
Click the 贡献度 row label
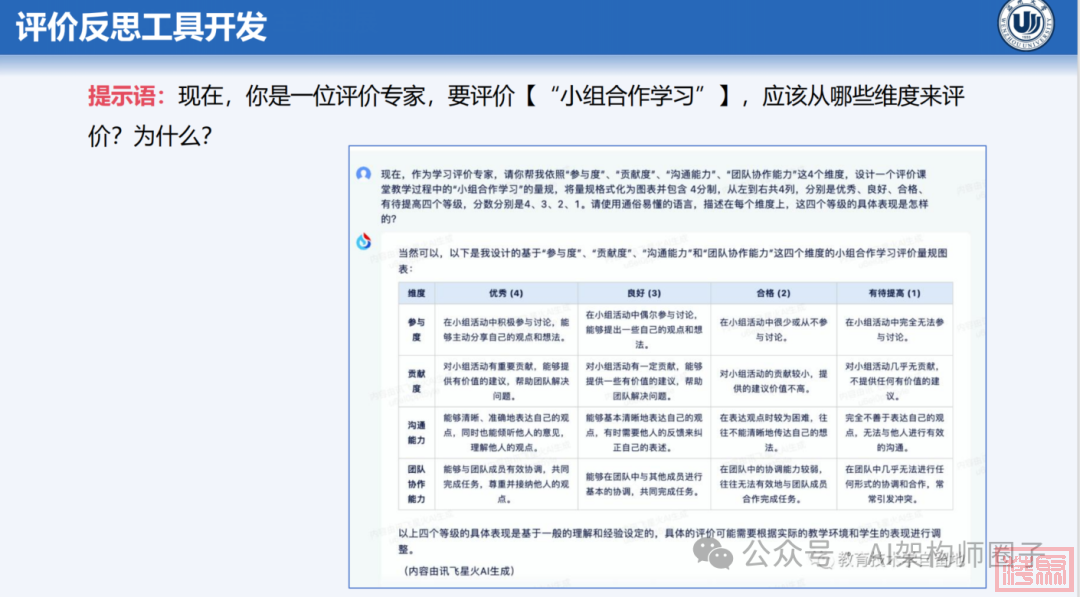(x=416, y=380)
